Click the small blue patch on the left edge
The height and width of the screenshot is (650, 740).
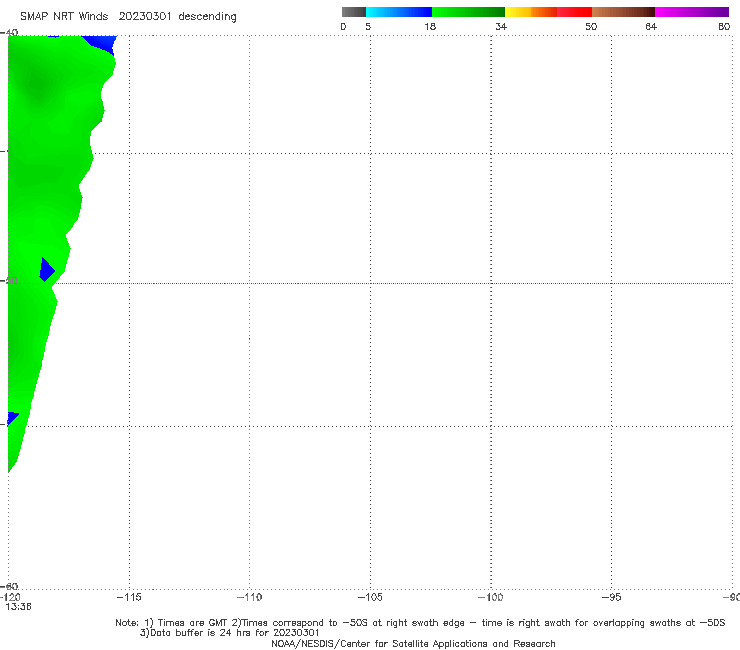[12, 418]
